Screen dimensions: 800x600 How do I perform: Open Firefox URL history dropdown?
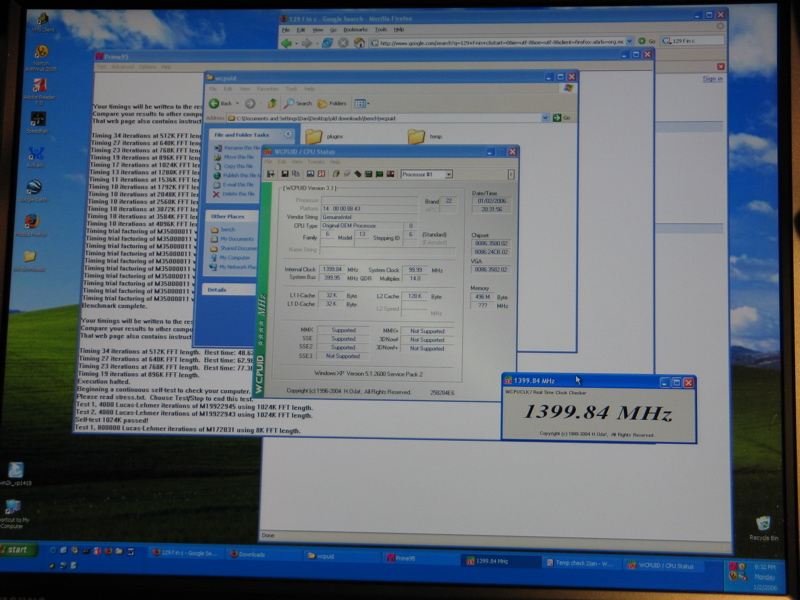pos(630,42)
